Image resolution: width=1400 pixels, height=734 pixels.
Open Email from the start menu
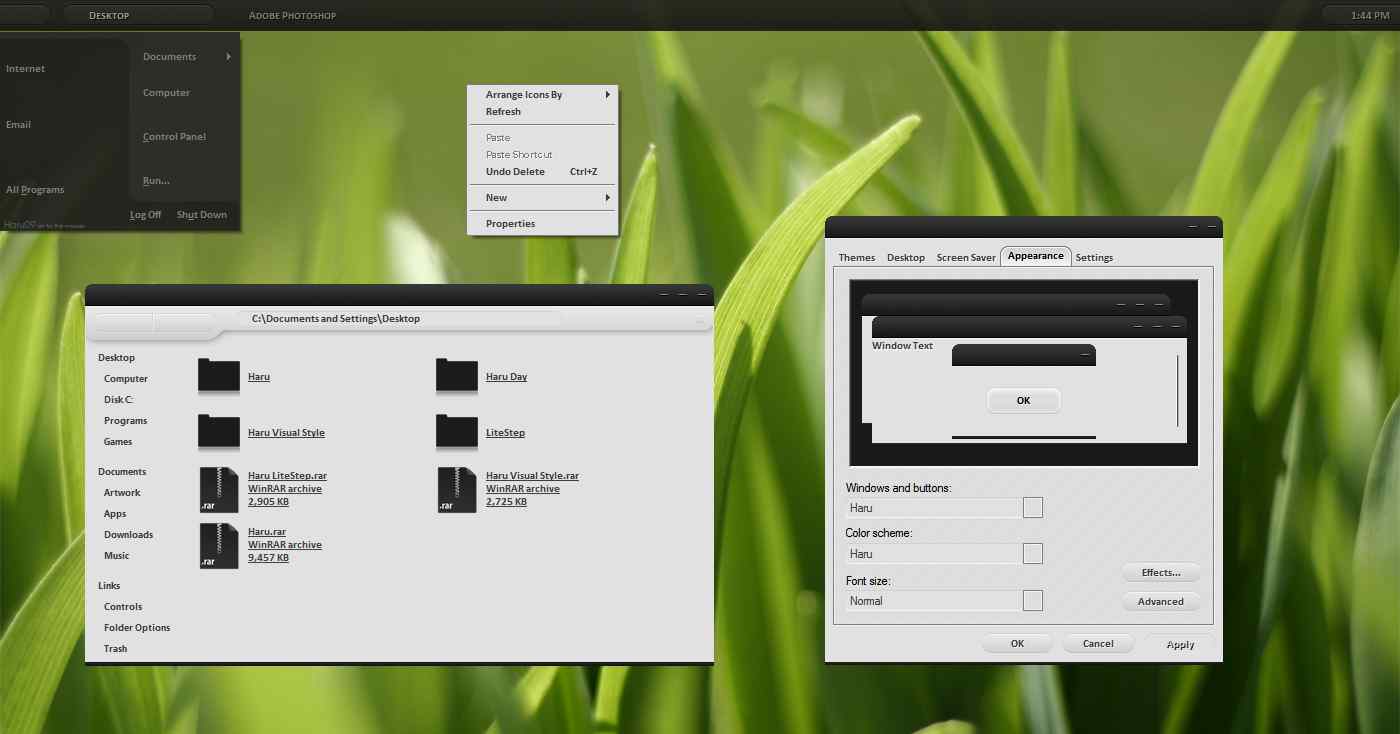click(19, 125)
